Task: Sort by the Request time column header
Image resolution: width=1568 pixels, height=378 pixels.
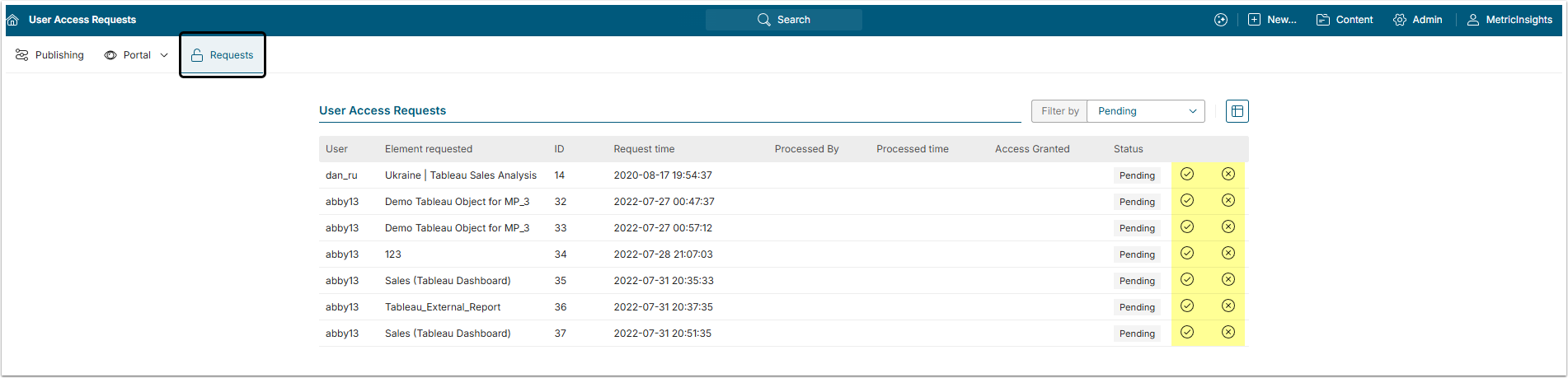Action: 644,149
